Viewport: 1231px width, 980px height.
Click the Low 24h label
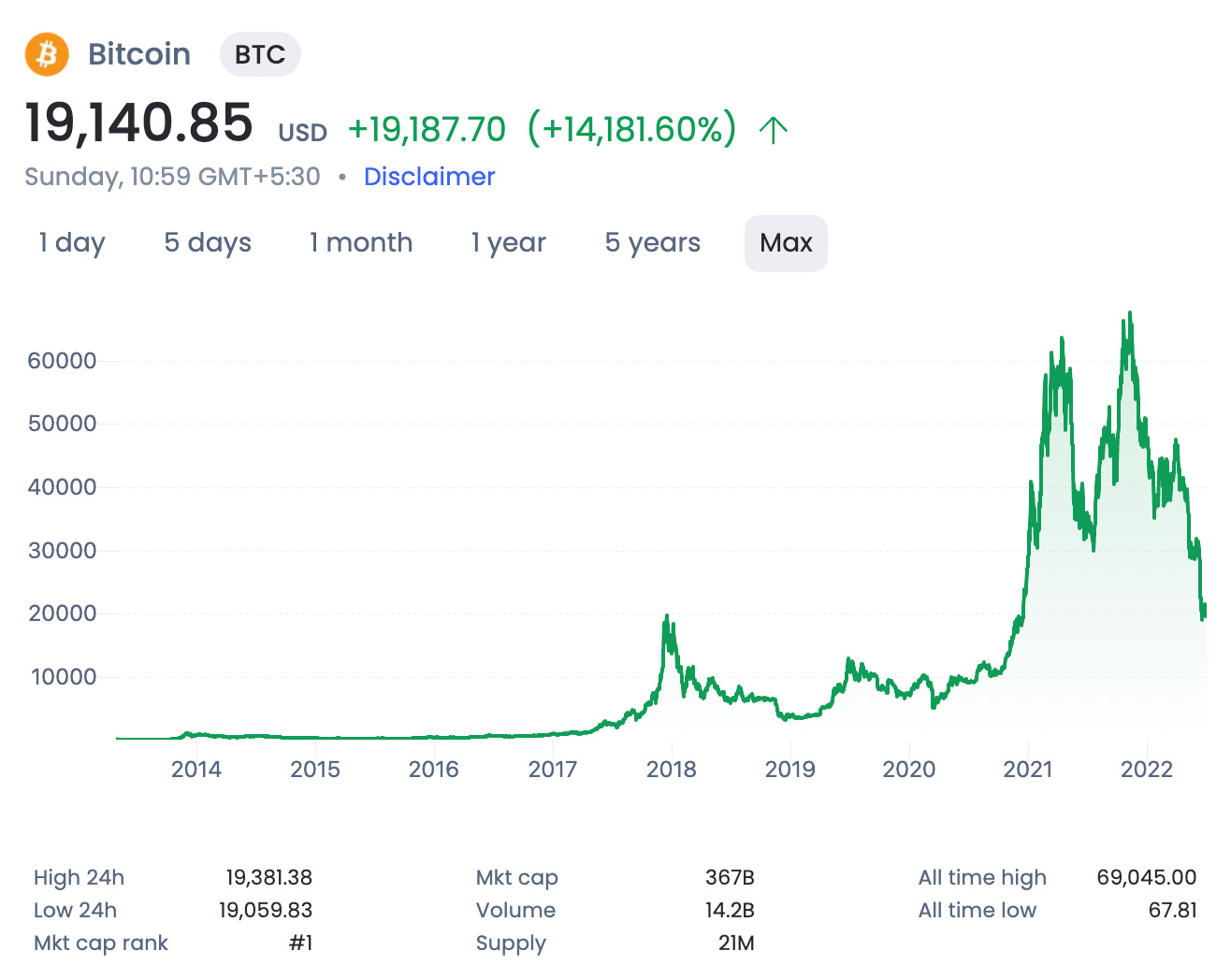coord(75,911)
